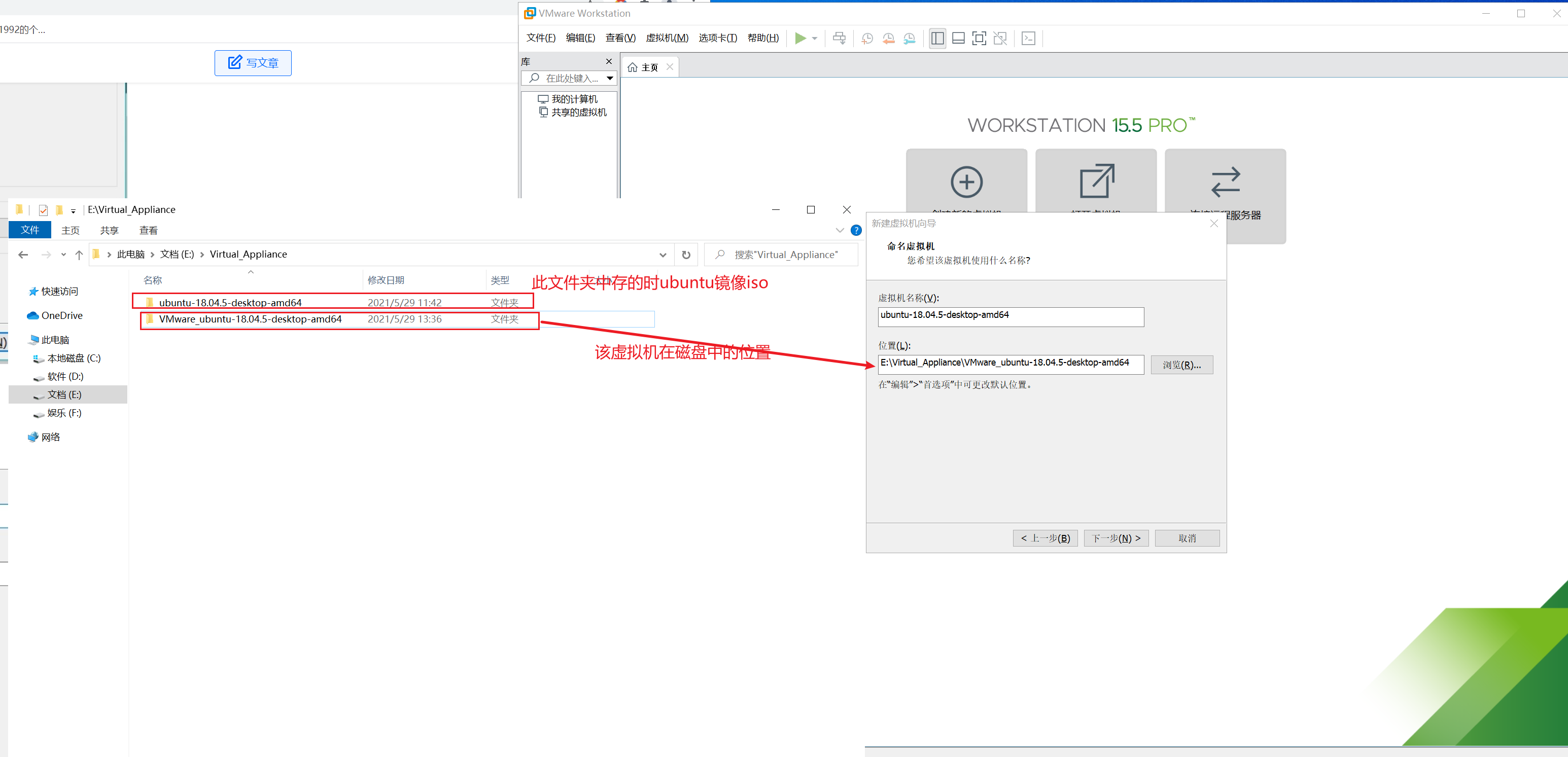Close the 新建虚拟机向导 dialog

[1214, 223]
